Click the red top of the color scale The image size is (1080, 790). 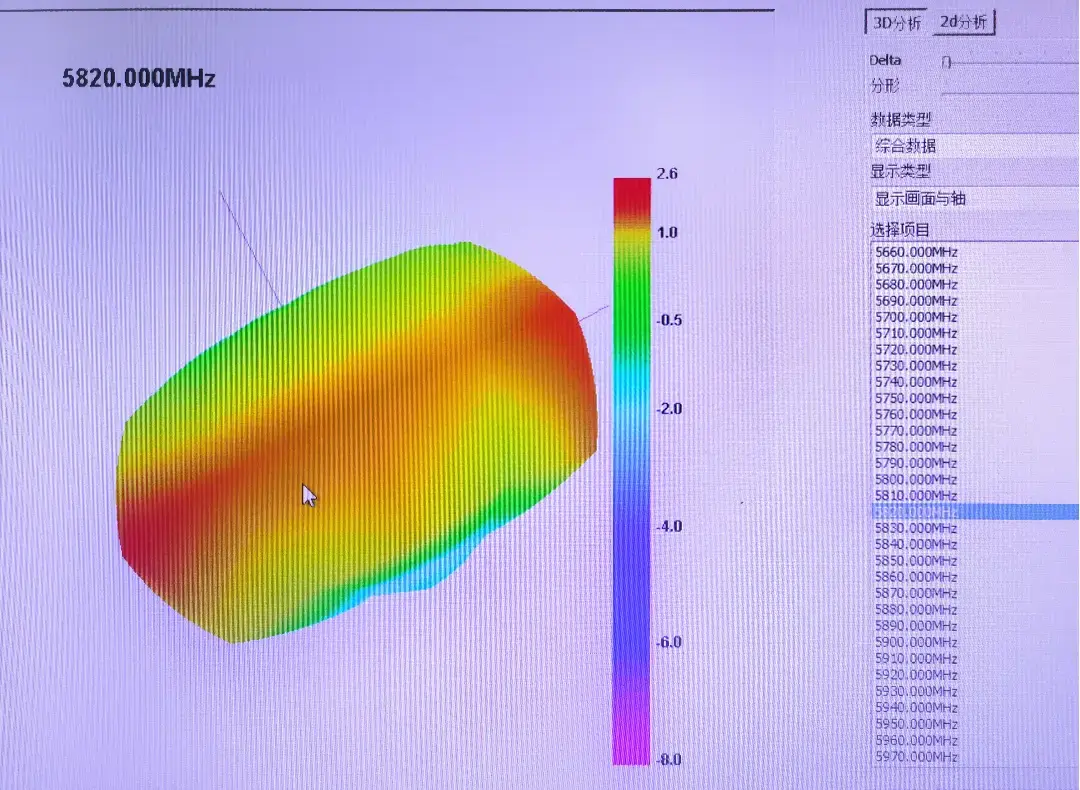click(632, 193)
